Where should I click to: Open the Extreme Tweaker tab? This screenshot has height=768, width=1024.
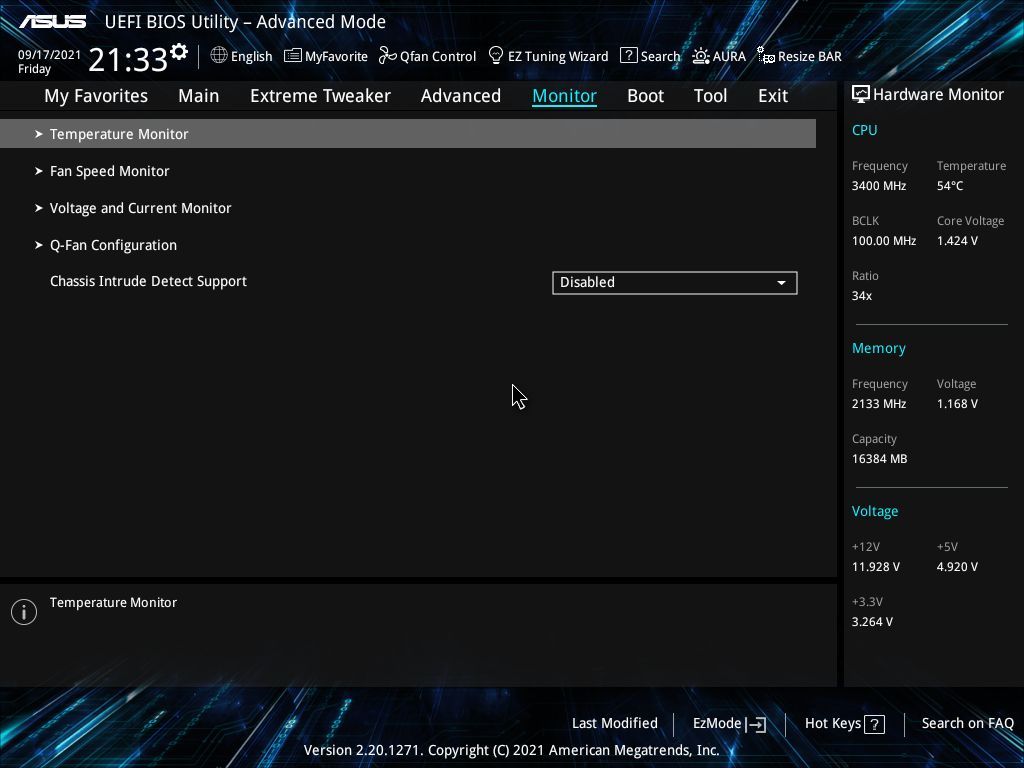[x=320, y=96]
